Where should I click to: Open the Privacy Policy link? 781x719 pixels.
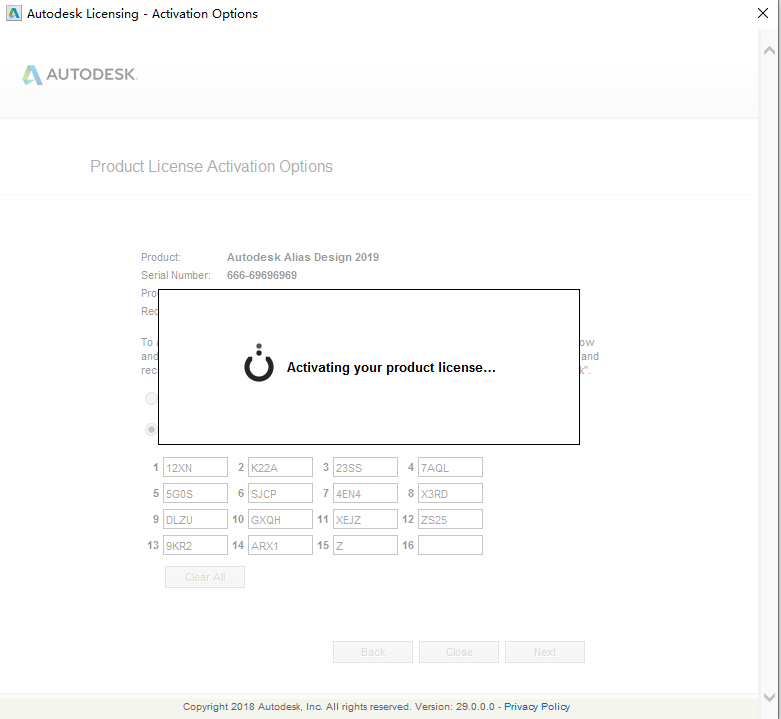537,707
